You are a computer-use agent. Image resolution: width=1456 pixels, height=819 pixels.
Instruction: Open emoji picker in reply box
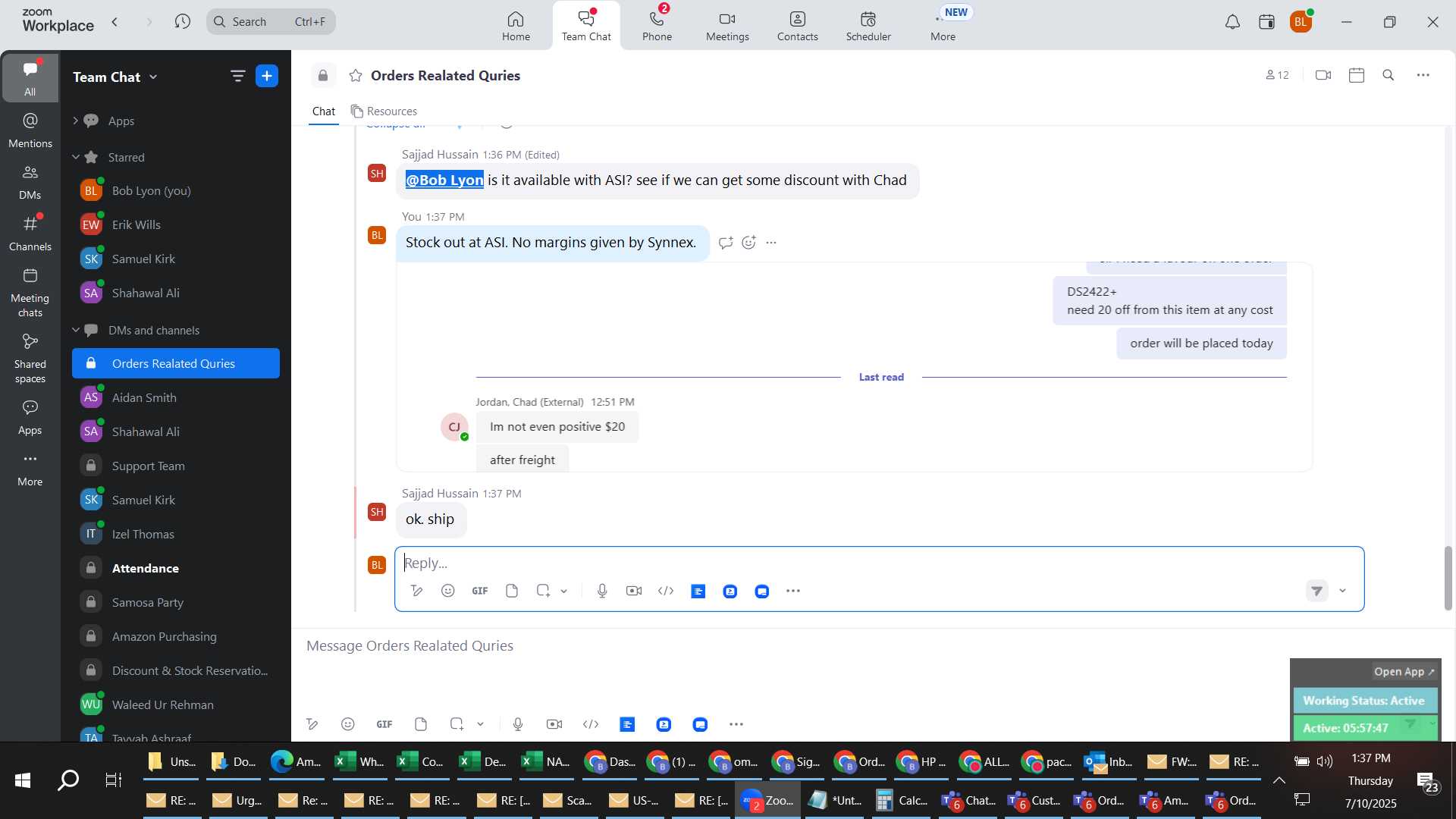coord(447,591)
